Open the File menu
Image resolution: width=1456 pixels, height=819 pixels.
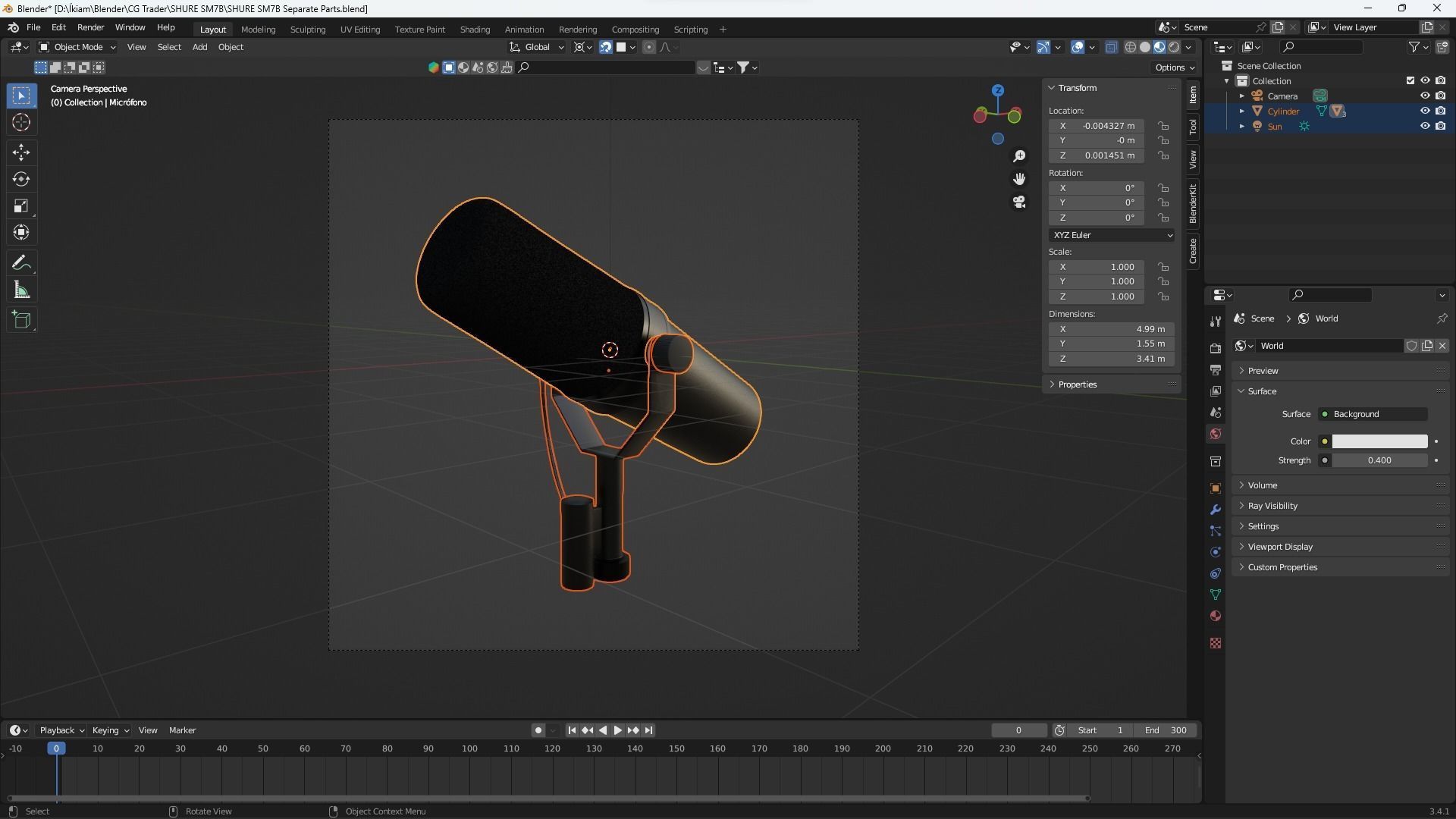(33, 27)
